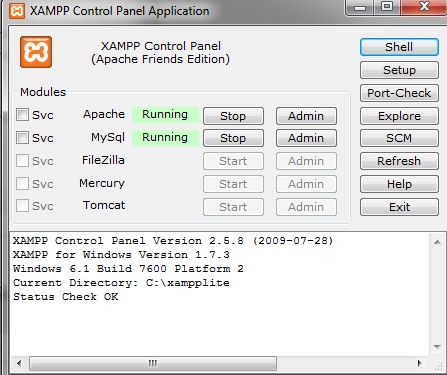Screen dimensions: 447x375
Task: Open MySql Admin
Action: point(306,138)
